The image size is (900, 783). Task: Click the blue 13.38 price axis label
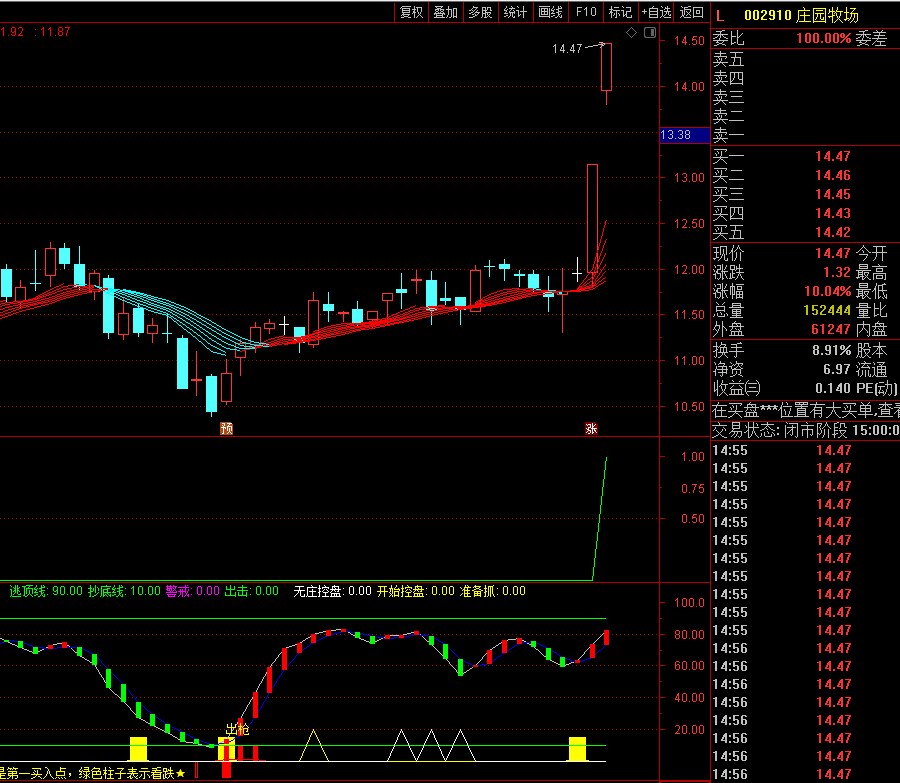coord(684,135)
